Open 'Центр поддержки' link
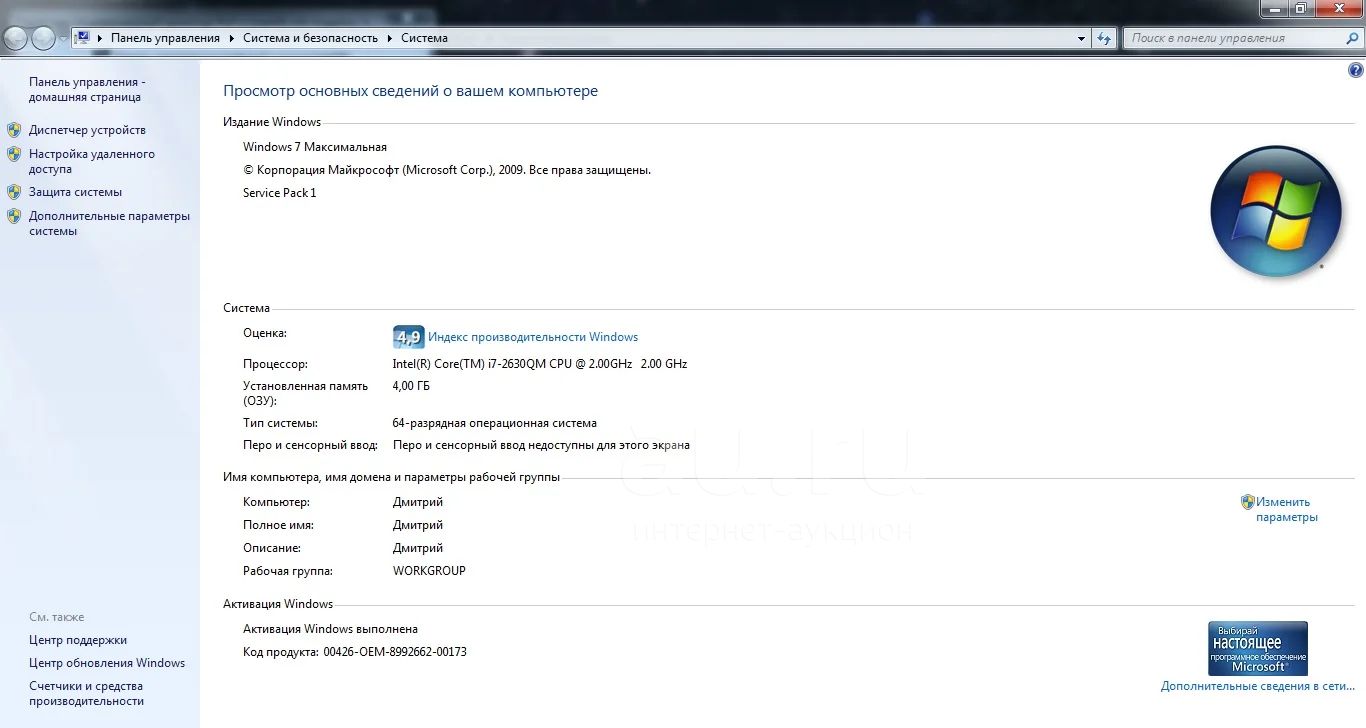The height and width of the screenshot is (728, 1366). click(x=78, y=640)
